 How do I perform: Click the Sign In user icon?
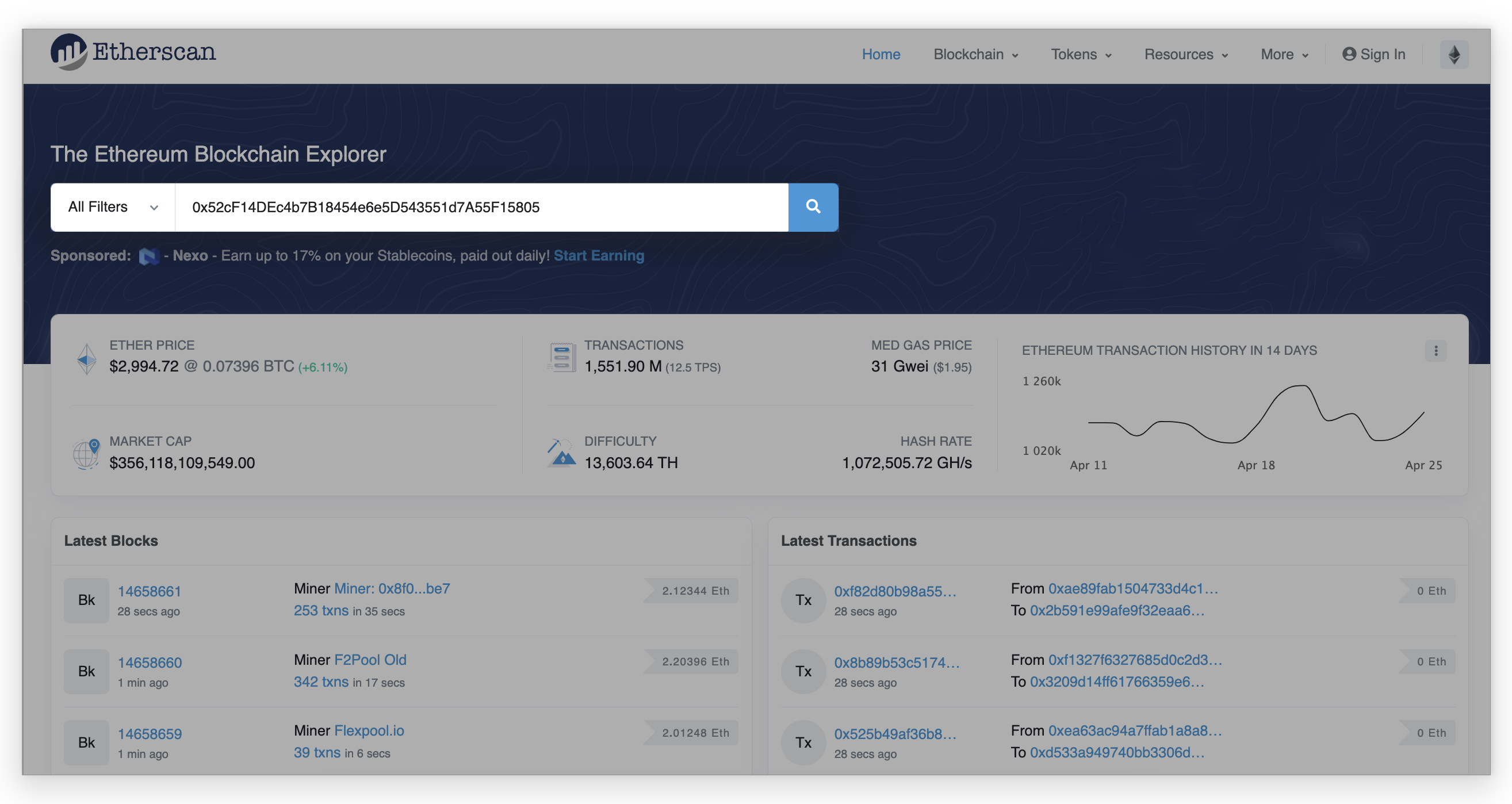coord(1349,54)
